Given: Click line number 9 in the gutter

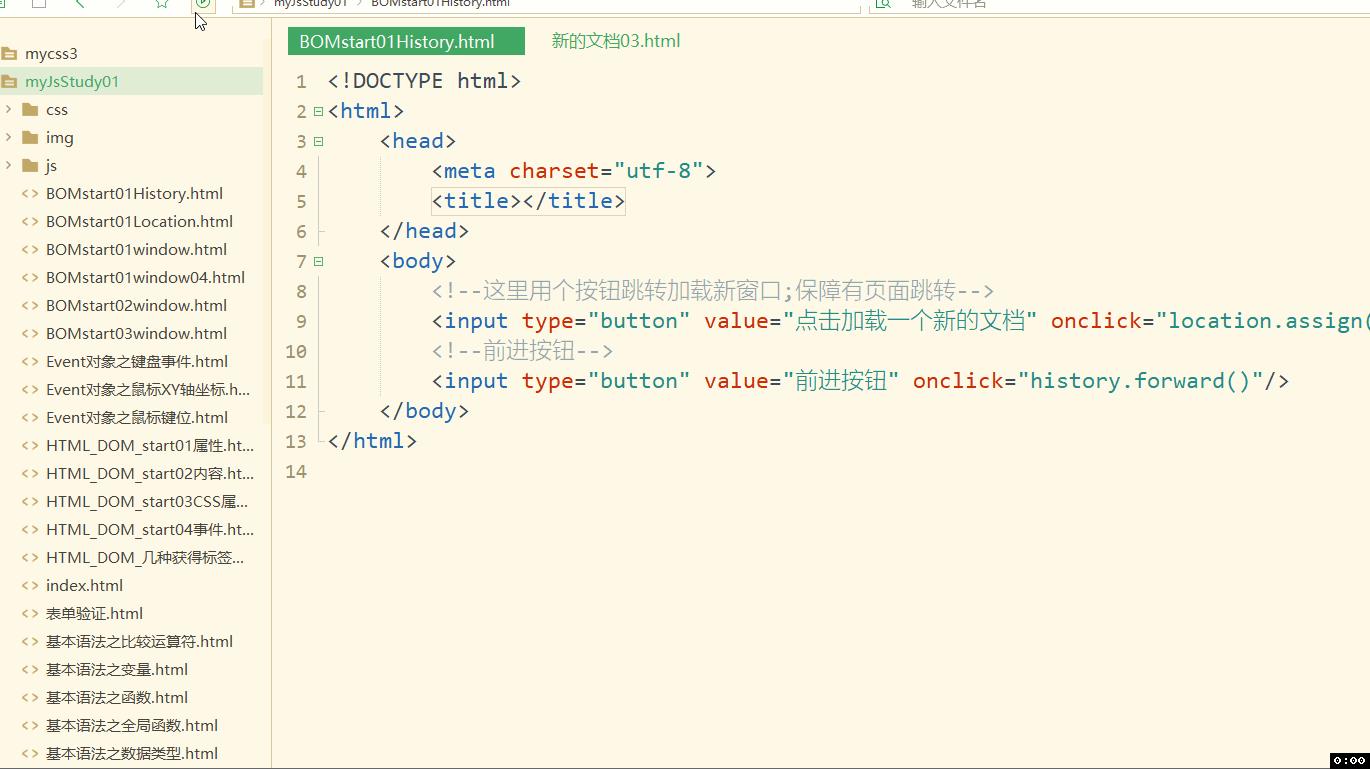Looking at the screenshot, I should coord(300,322).
